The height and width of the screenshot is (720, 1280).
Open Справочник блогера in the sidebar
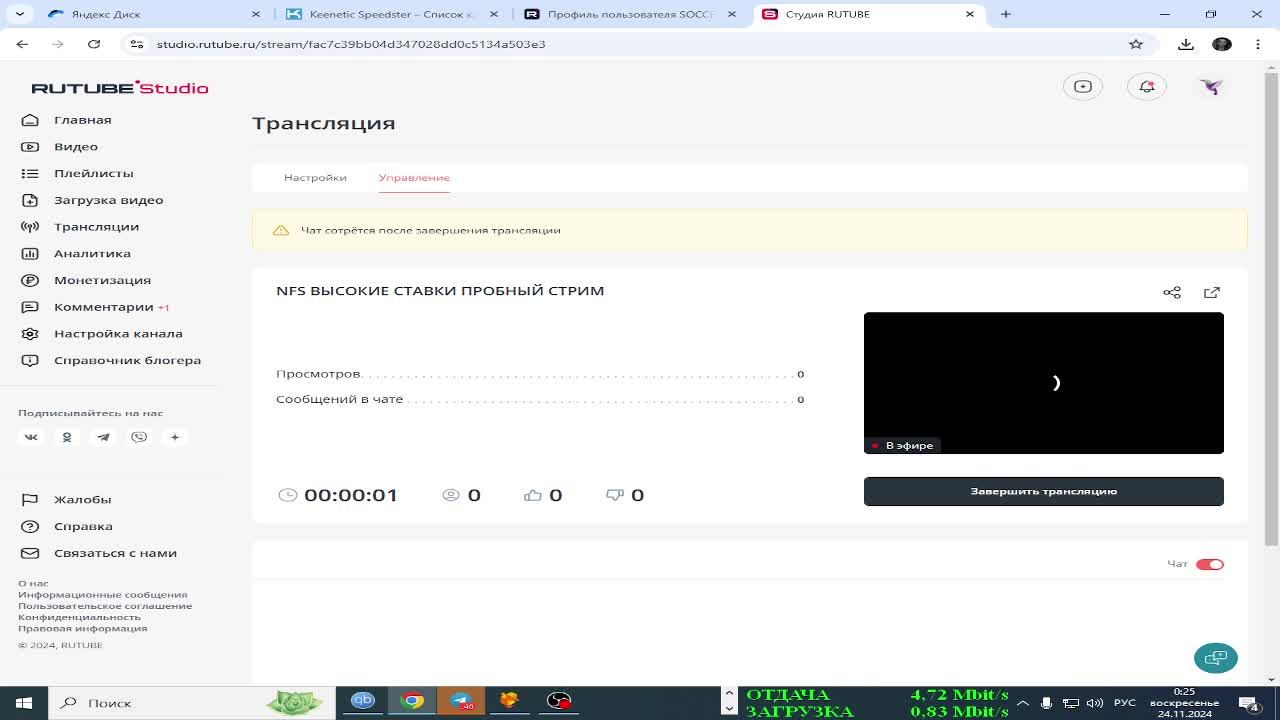click(x=127, y=360)
